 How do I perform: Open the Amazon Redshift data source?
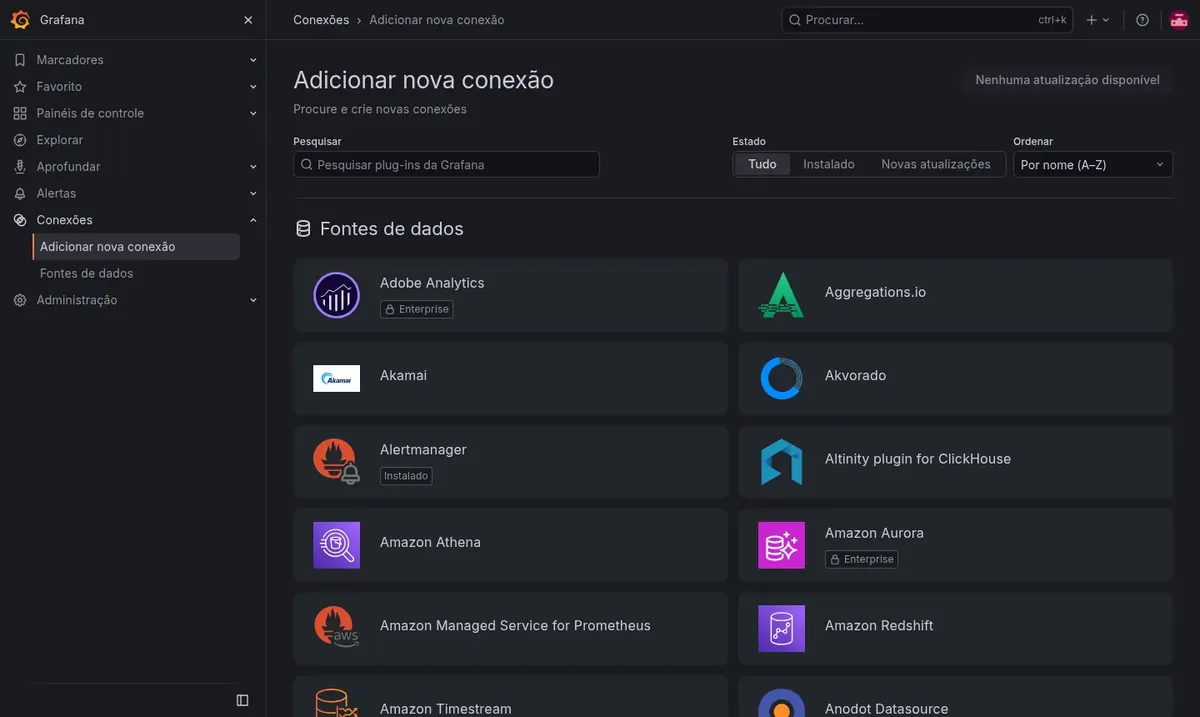pyautogui.click(x=955, y=628)
